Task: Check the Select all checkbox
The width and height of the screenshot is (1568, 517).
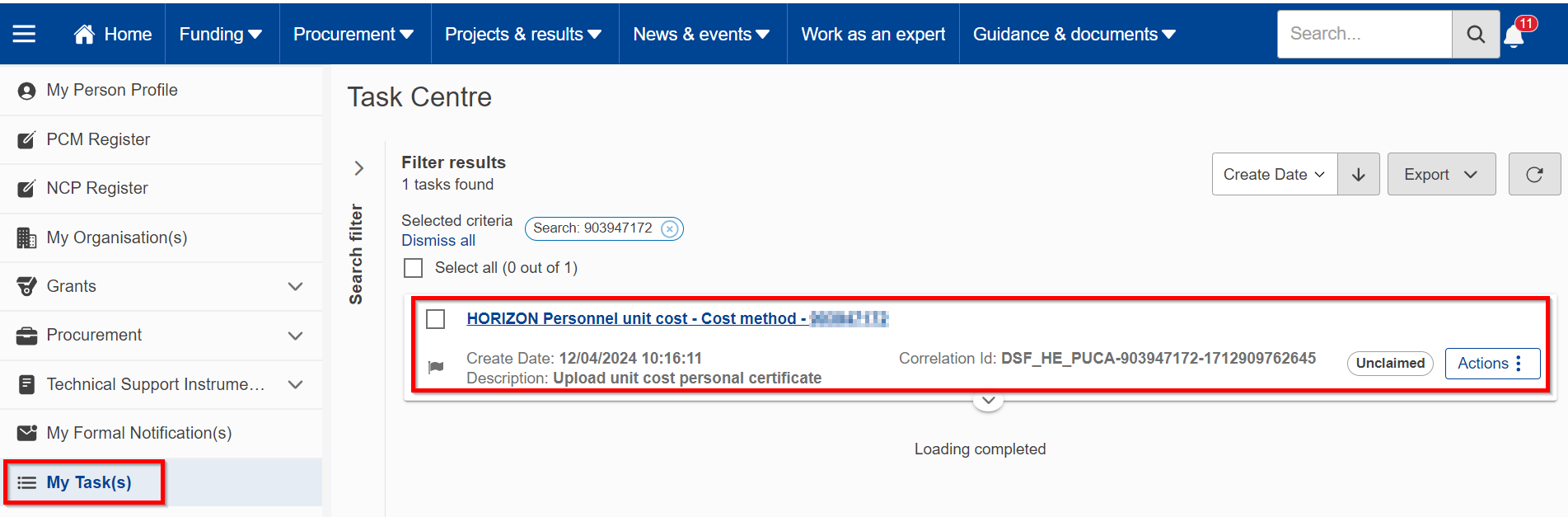Action: [414, 268]
